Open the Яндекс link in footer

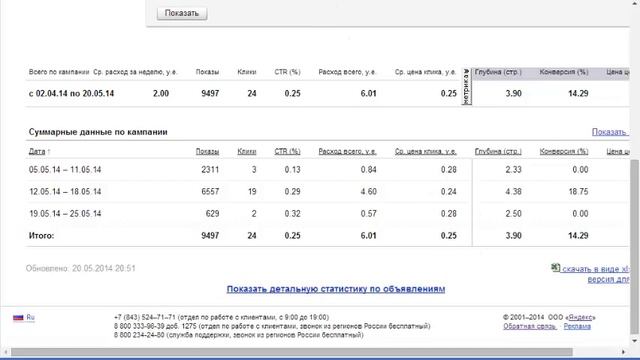(580, 317)
